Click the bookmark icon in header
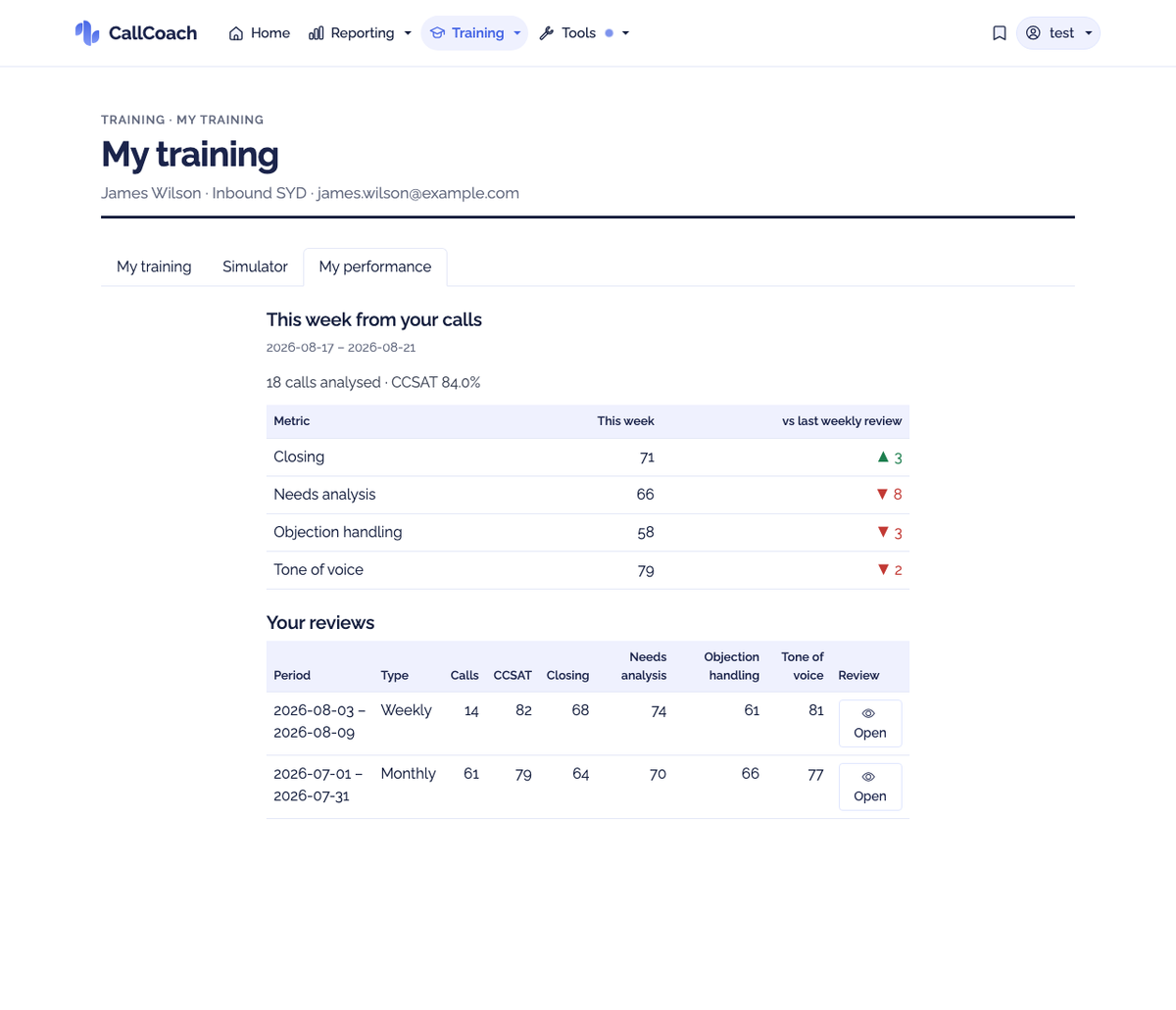The image size is (1176, 1010). tap(1000, 33)
